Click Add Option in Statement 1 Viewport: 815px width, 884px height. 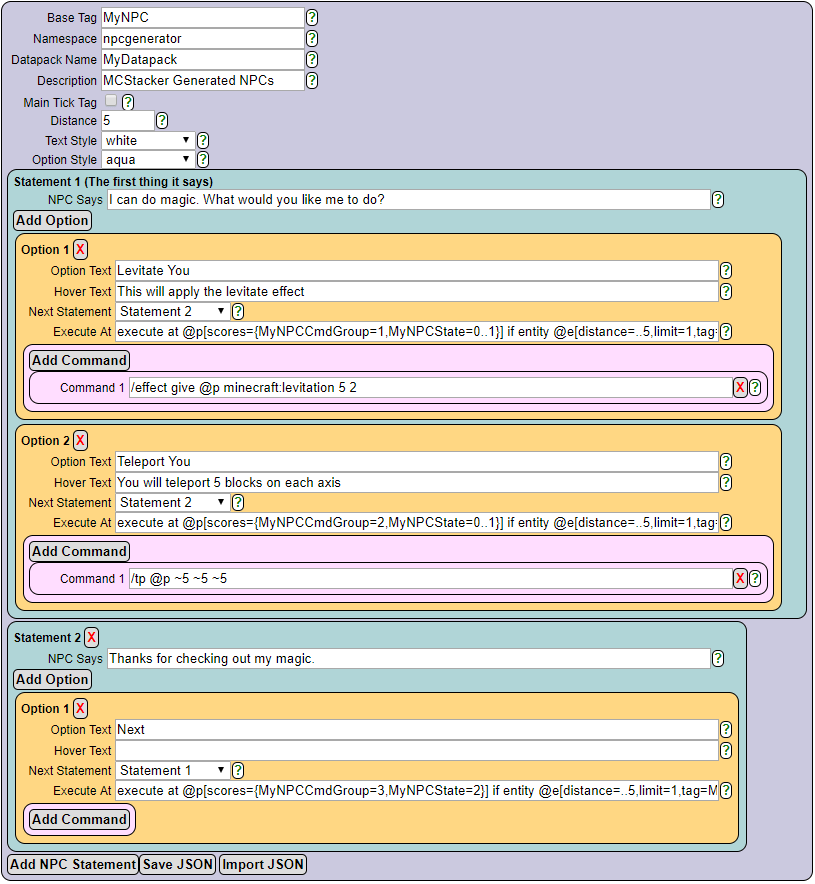point(52,220)
